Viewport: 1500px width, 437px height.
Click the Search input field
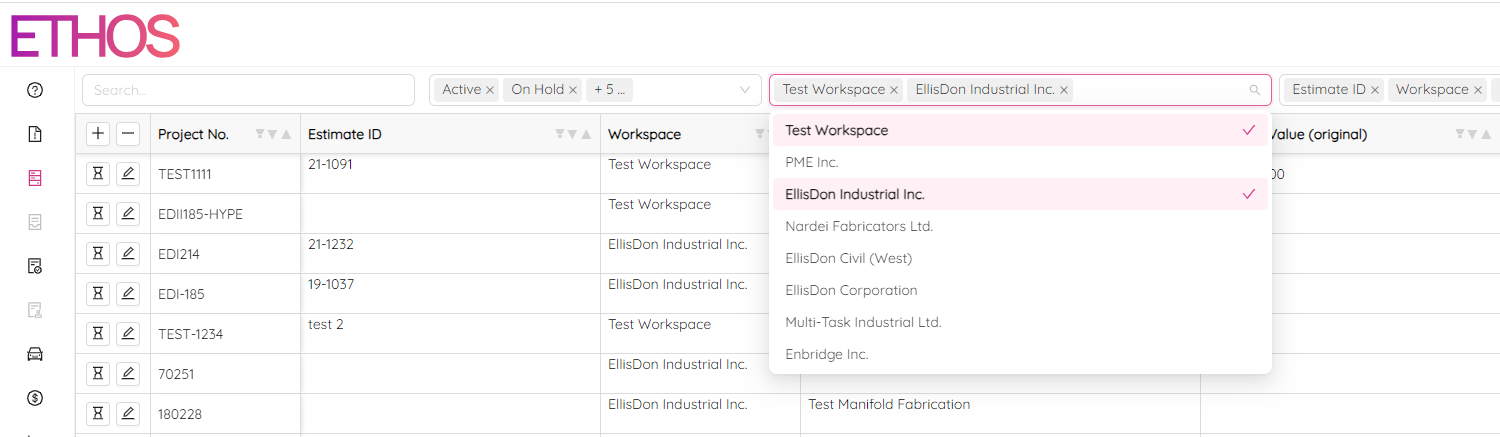tap(248, 90)
